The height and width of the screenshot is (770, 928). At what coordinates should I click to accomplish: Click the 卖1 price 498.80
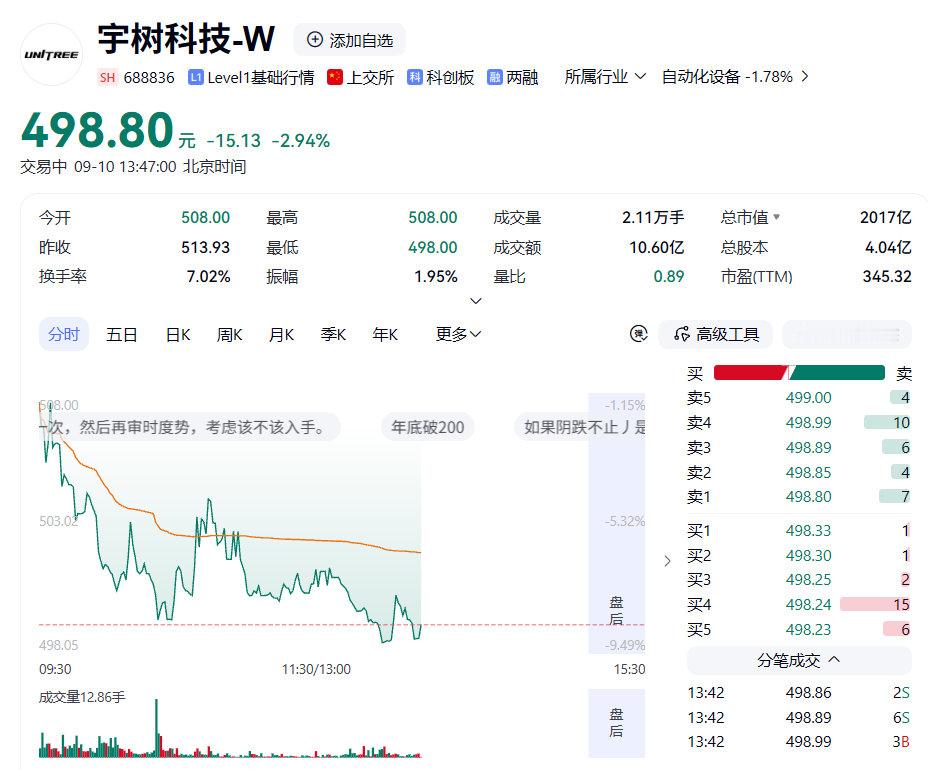[x=808, y=497]
